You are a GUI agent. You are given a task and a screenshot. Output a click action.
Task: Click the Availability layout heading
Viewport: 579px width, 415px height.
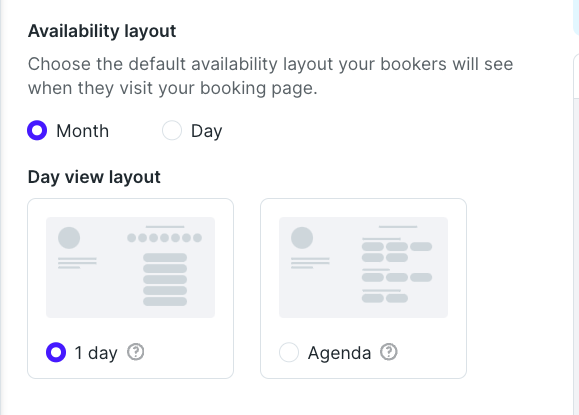tap(102, 31)
